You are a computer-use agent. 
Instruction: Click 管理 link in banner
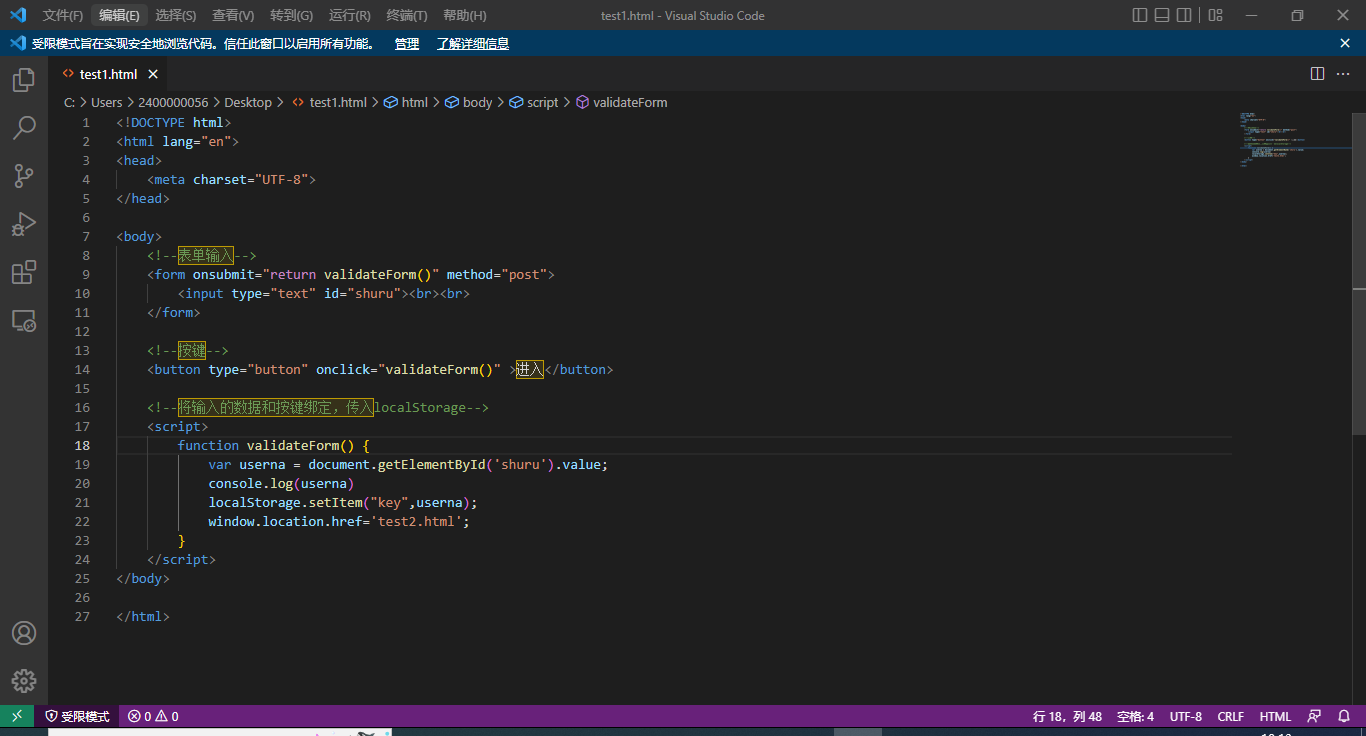tap(407, 43)
